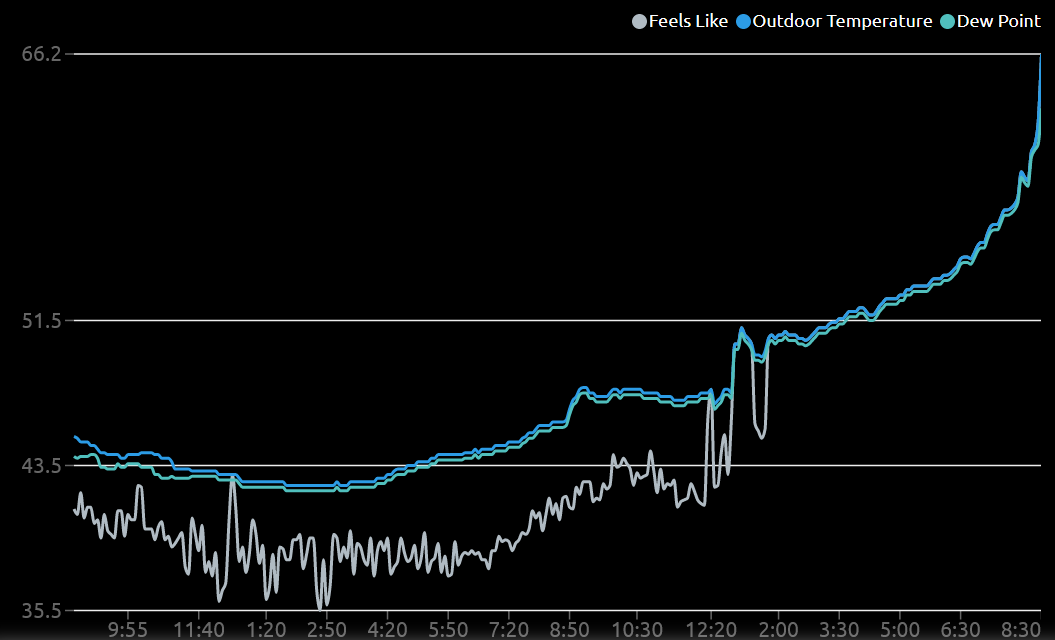
Task: Click the 66.2 y-axis label
Action: pos(42,54)
